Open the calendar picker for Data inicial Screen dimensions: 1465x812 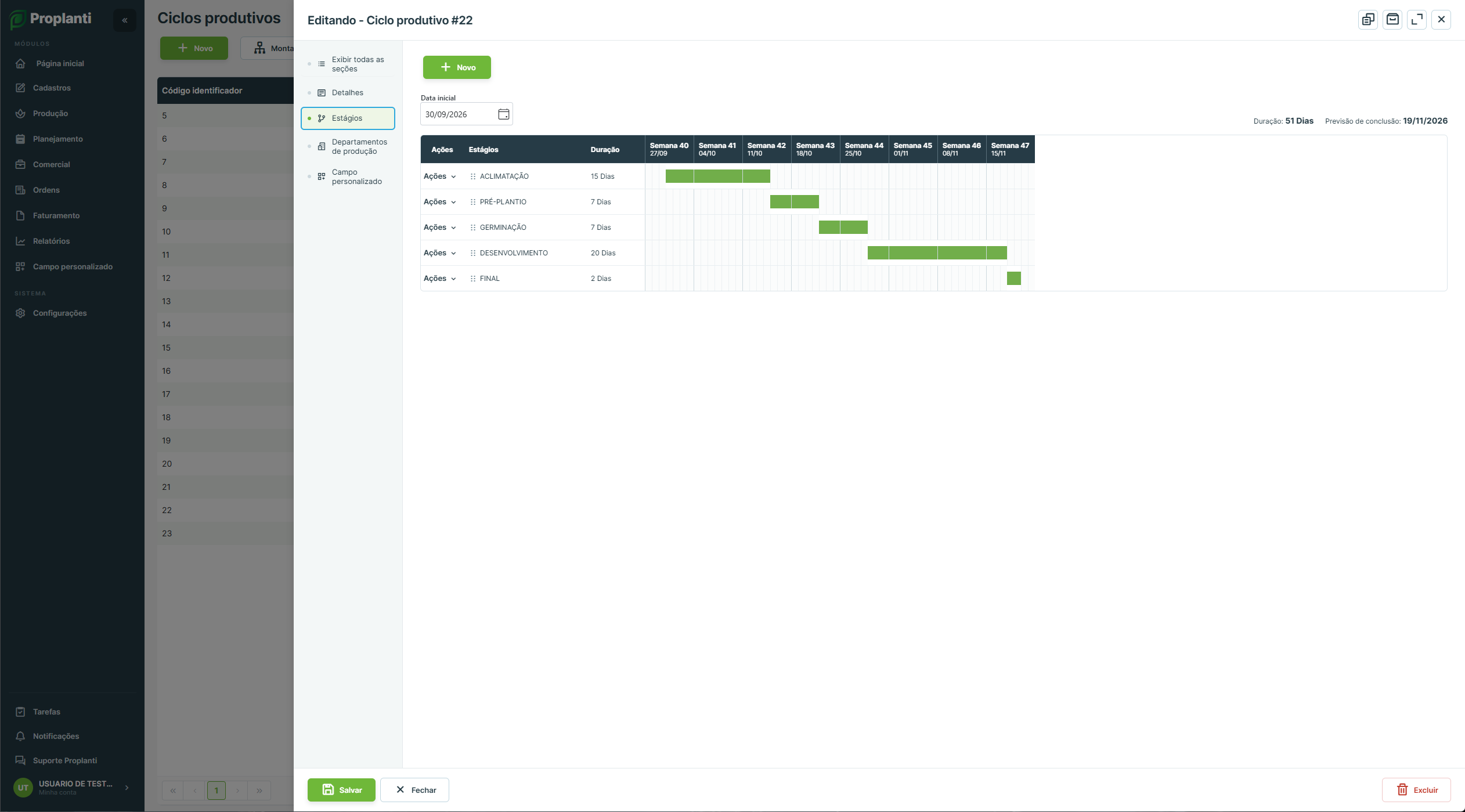pyautogui.click(x=503, y=114)
